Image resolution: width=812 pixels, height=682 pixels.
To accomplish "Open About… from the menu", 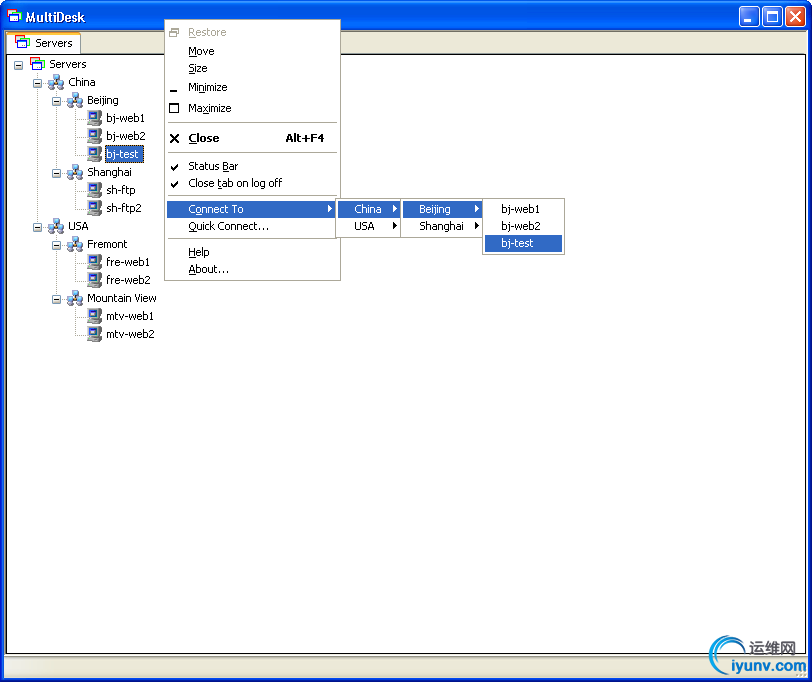I will (253, 269).
